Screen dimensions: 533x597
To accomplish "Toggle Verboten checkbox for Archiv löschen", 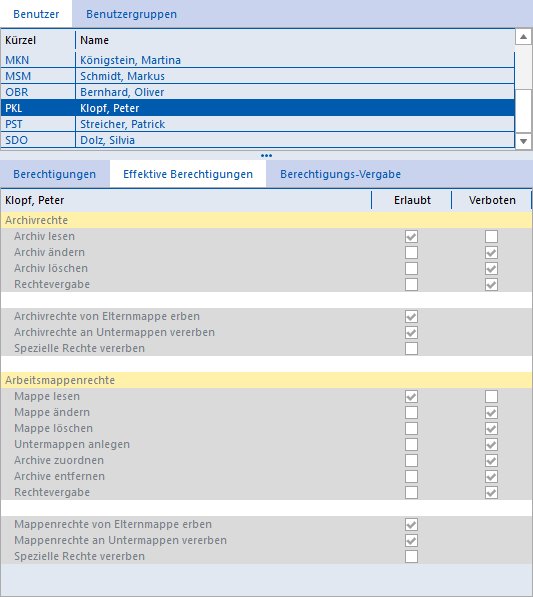I will point(491,268).
